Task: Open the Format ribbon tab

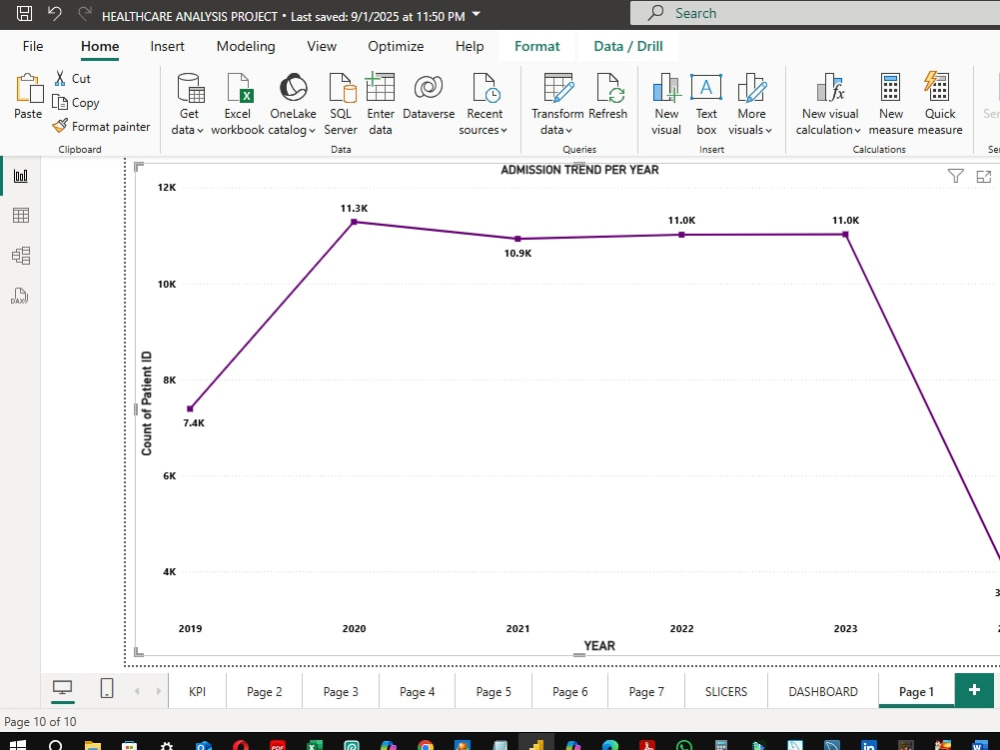Action: (537, 46)
